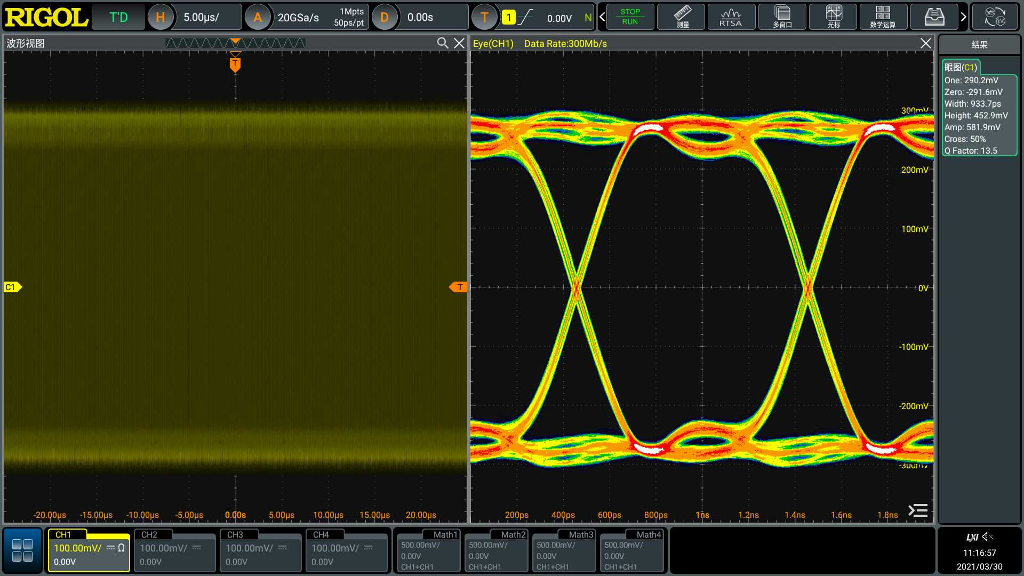1024x576 pixels.
Task: Click the auto/refresh icon at top-right
Action: coord(995,17)
